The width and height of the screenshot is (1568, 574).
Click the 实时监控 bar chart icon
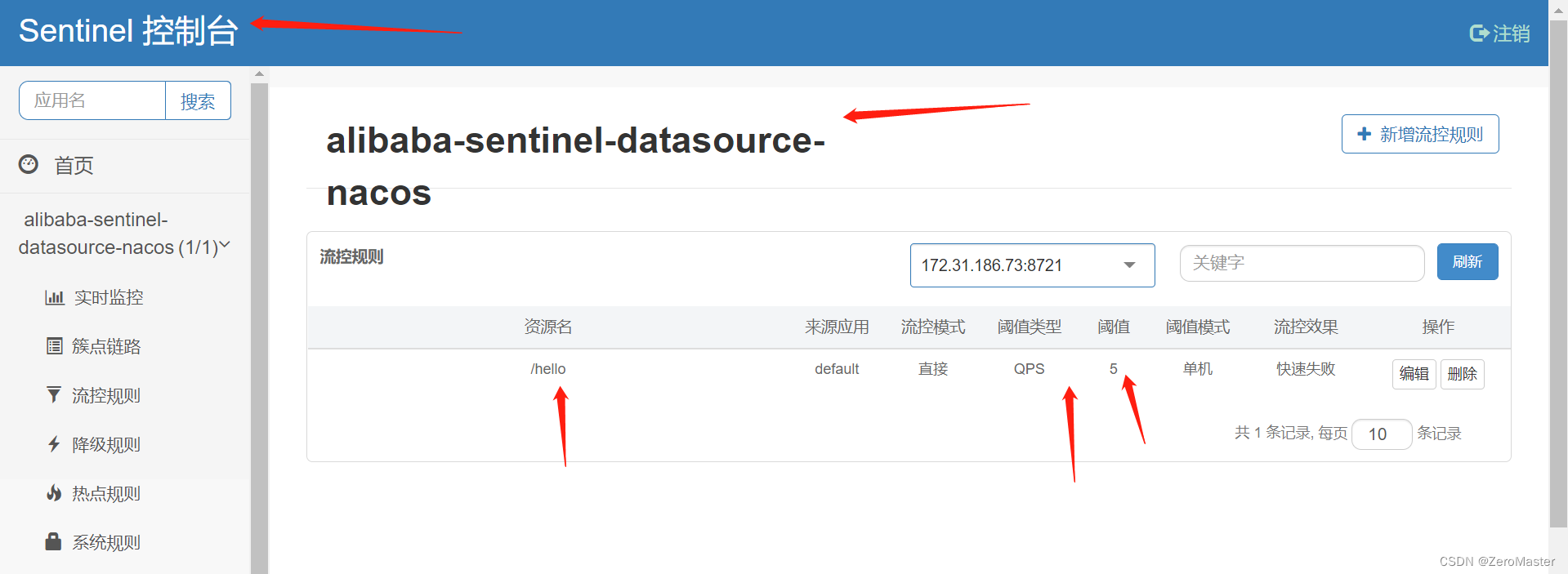[x=54, y=297]
